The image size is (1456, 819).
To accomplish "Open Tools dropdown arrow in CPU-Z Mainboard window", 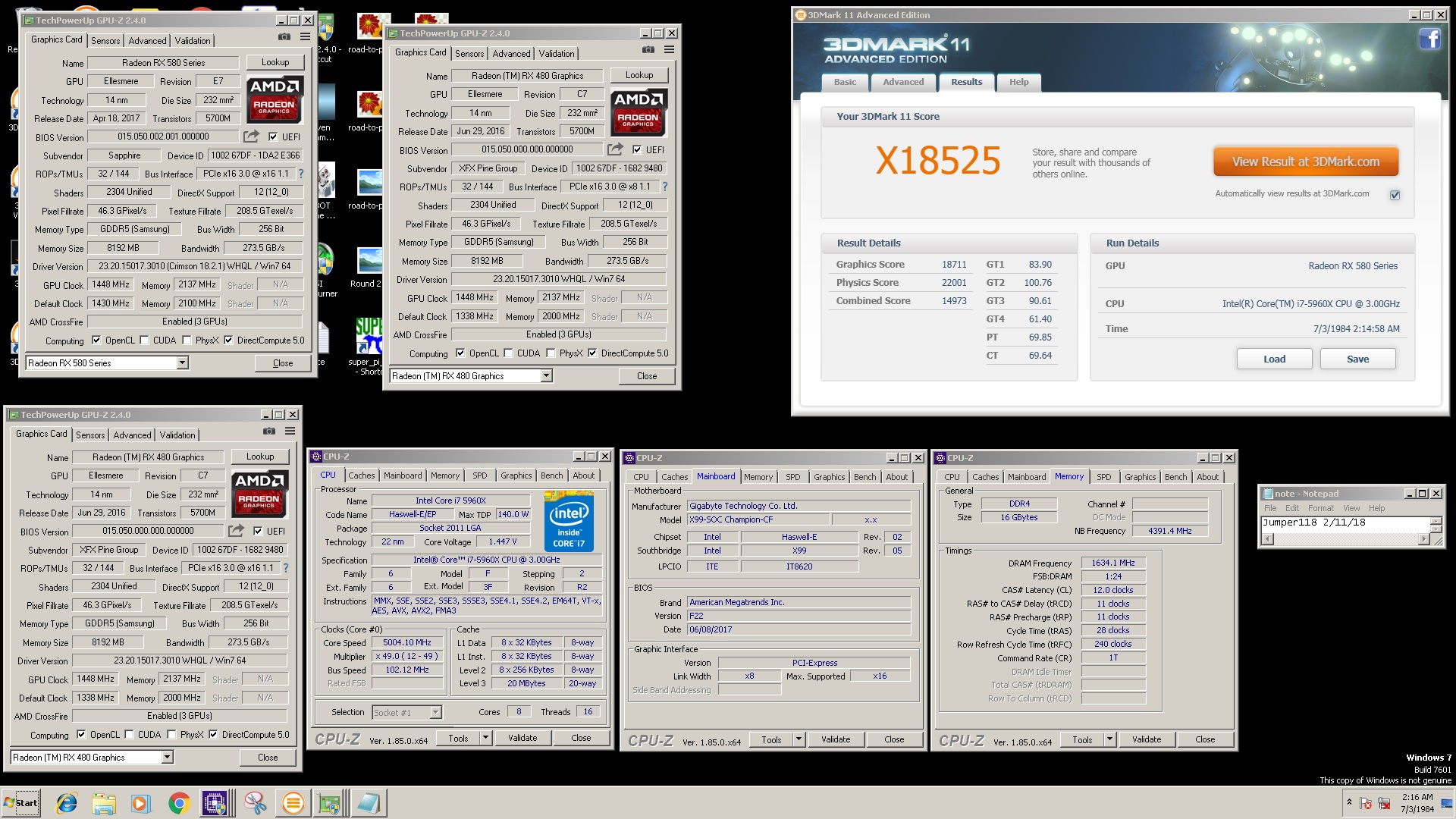I will click(x=799, y=739).
